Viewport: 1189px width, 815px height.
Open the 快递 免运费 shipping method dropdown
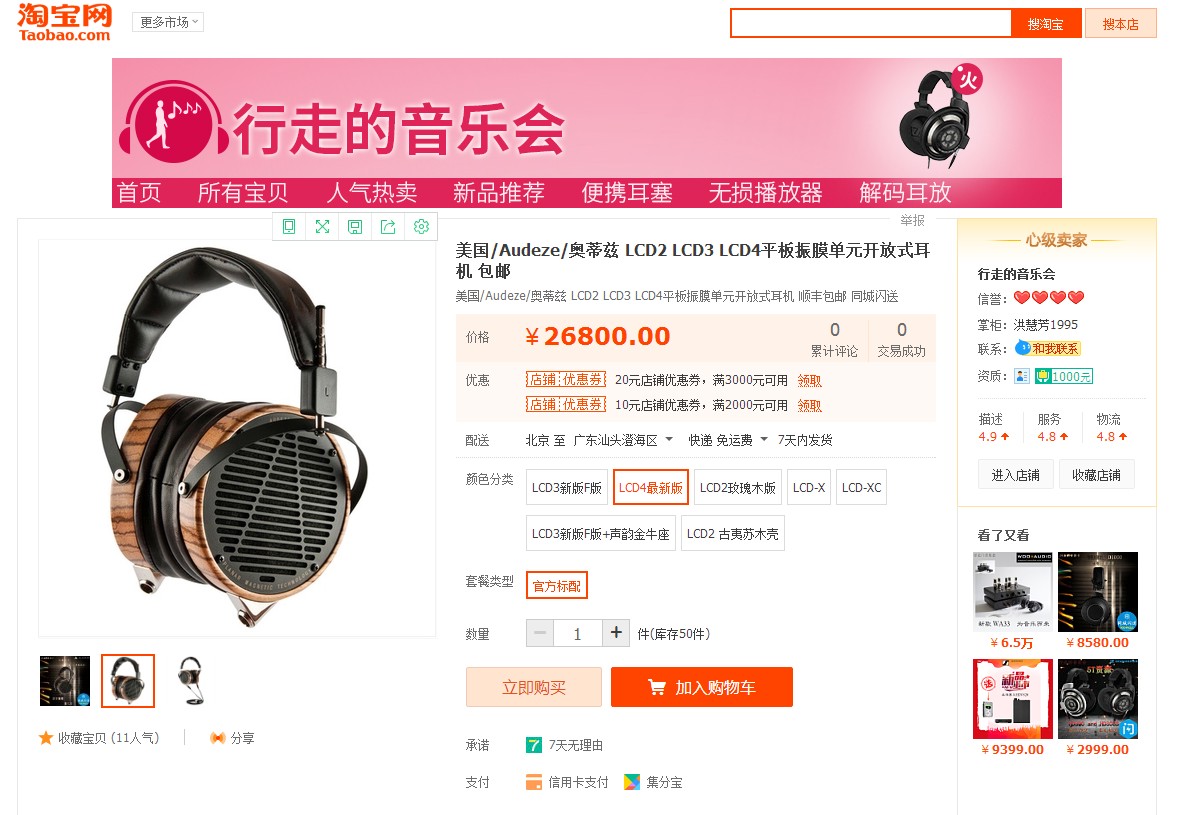point(728,440)
